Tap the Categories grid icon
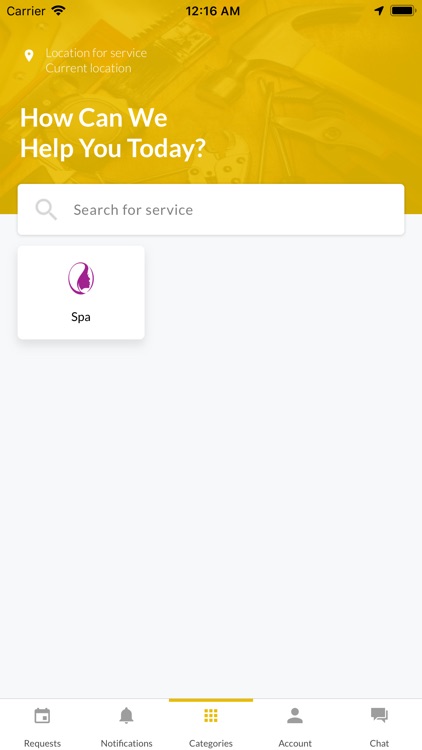Image resolution: width=422 pixels, height=750 pixels. click(x=211, y=716)
